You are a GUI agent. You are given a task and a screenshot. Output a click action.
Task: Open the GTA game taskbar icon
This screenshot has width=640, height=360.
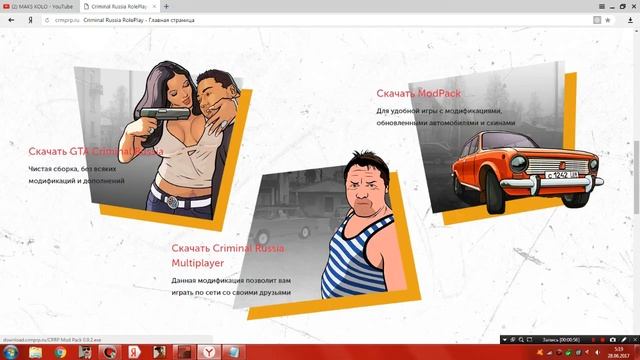point(159,352)
